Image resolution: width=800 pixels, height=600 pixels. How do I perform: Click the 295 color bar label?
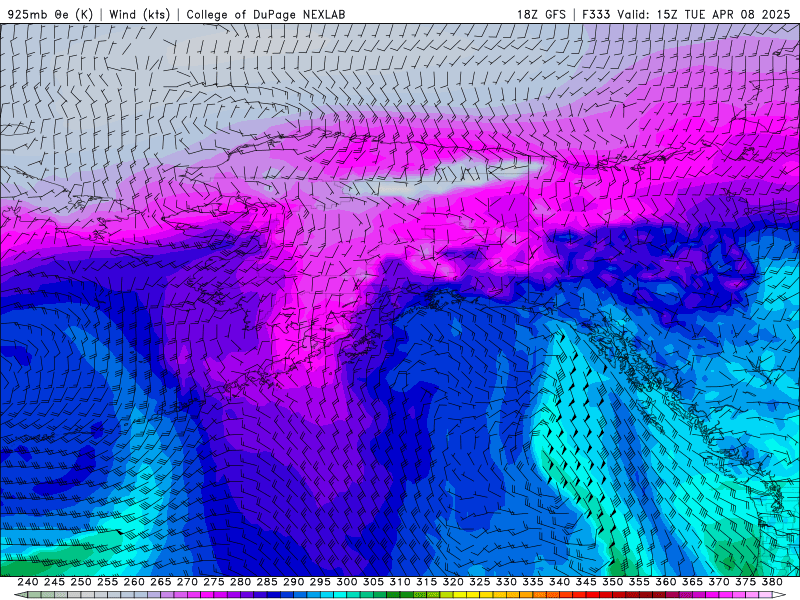point(320,582)
